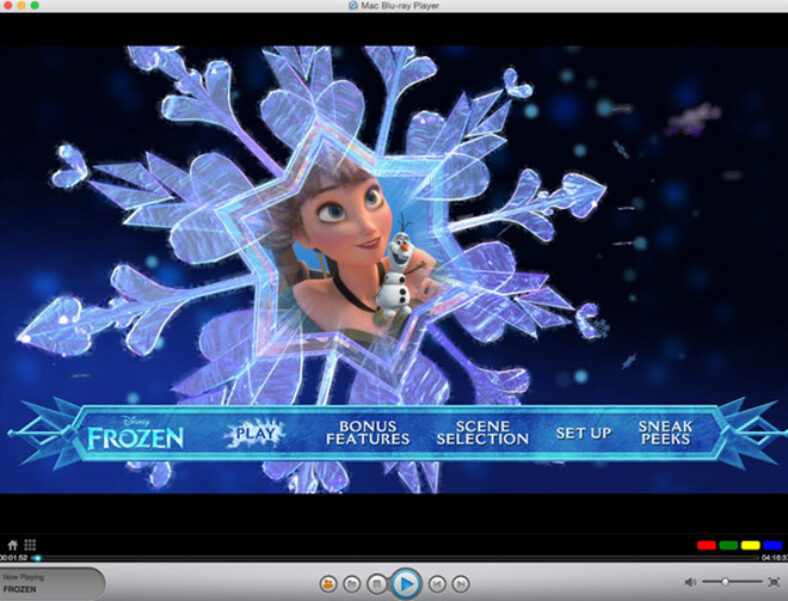Click the elapsed time 00:01:52 label
788x601 pixels.
click(x=14, y=558)
